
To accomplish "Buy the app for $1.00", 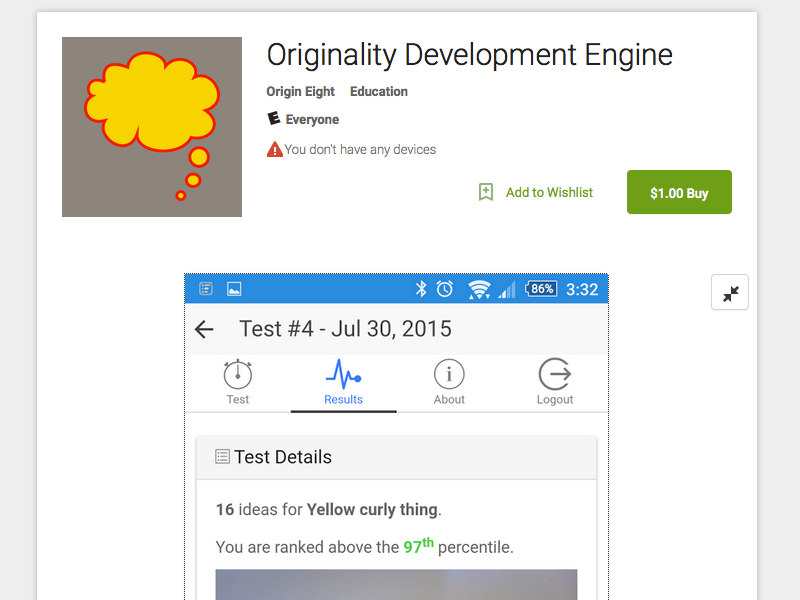I will pos(679,192).
